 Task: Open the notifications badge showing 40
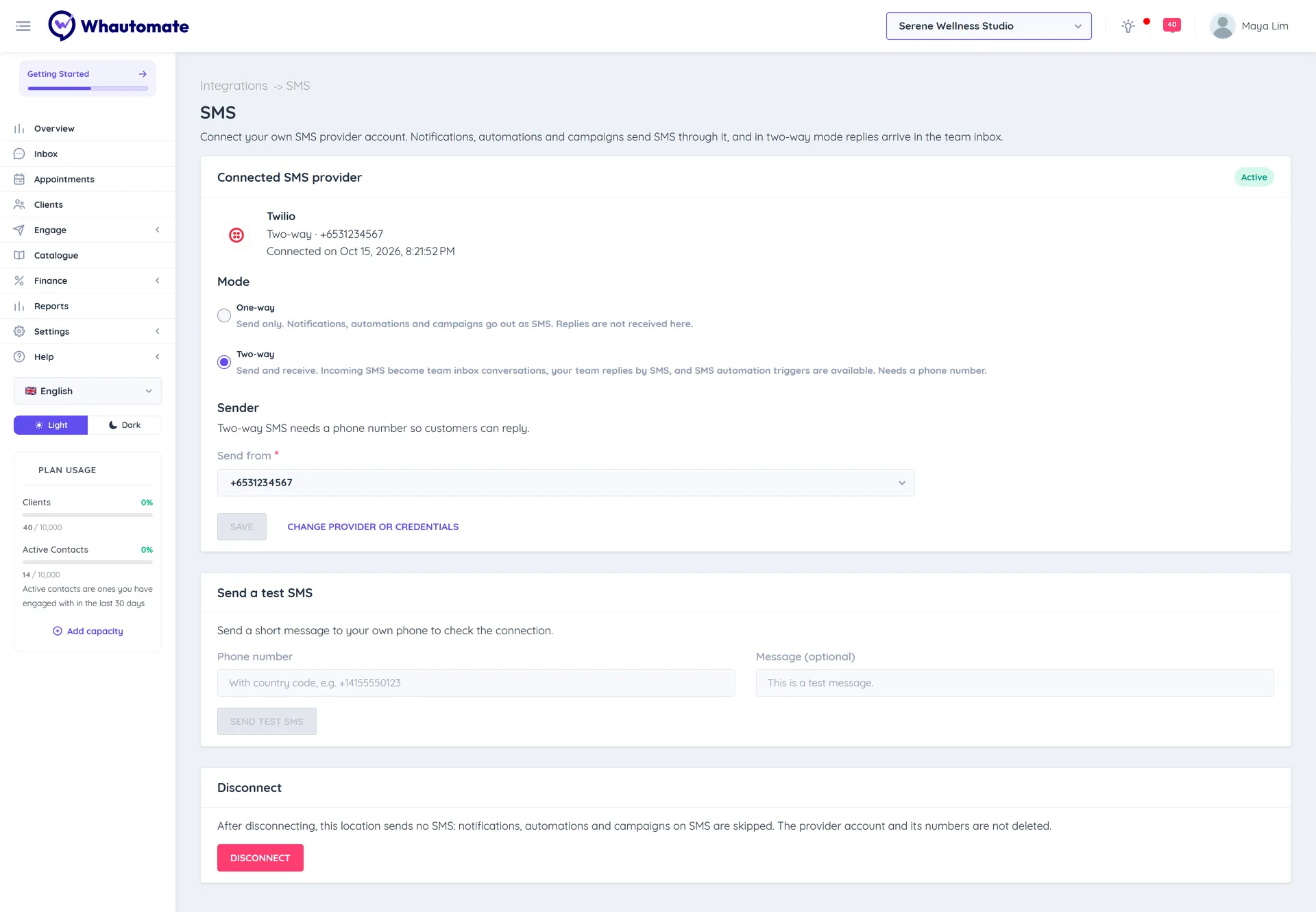point(1172,25)
